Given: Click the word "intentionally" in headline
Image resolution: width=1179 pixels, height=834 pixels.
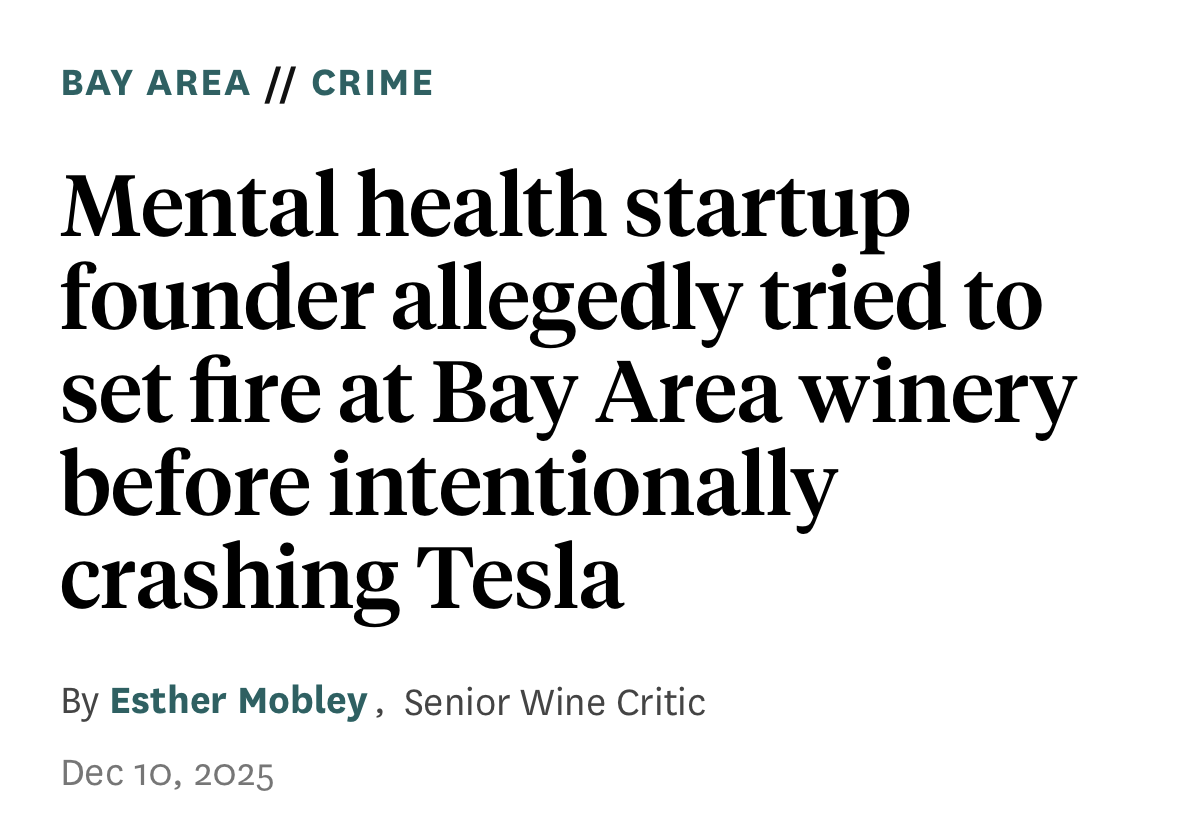Looking at the screenshot, I should [x=581, y=485].
